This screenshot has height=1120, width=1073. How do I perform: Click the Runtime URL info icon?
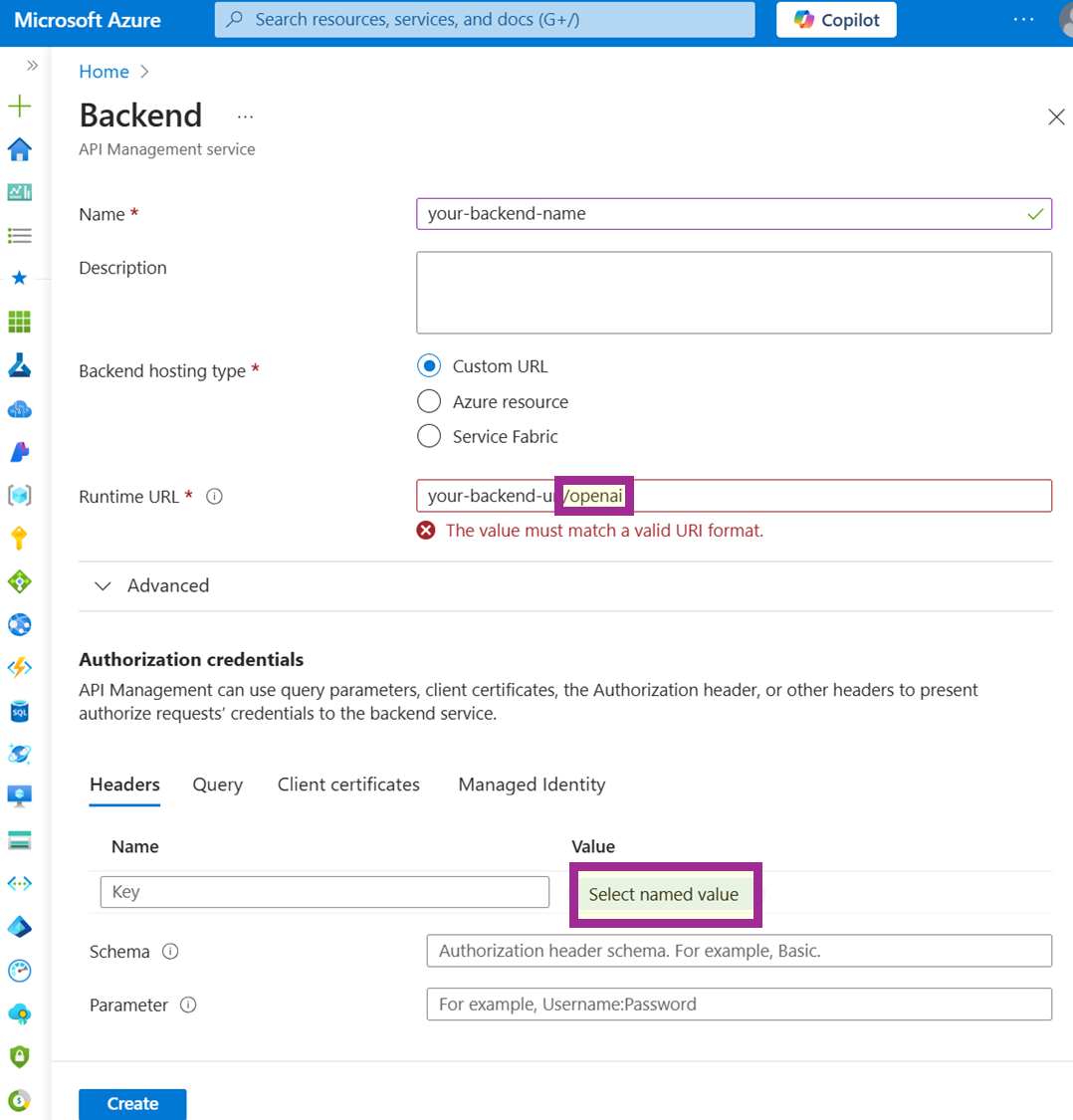click(x=214, y=497)
